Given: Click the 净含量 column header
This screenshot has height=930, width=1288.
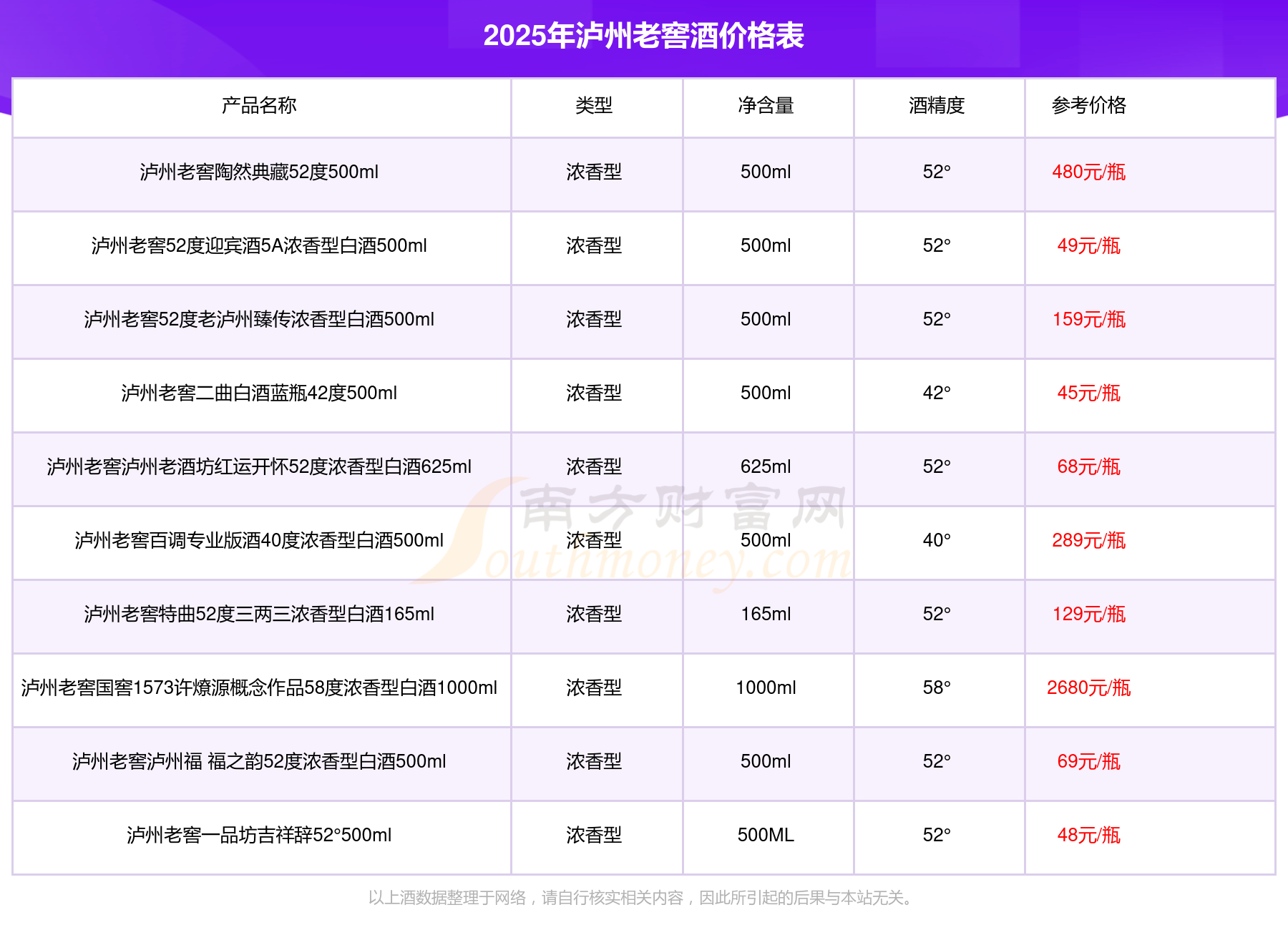Looking at the screenshot, I should coord(766,105).
